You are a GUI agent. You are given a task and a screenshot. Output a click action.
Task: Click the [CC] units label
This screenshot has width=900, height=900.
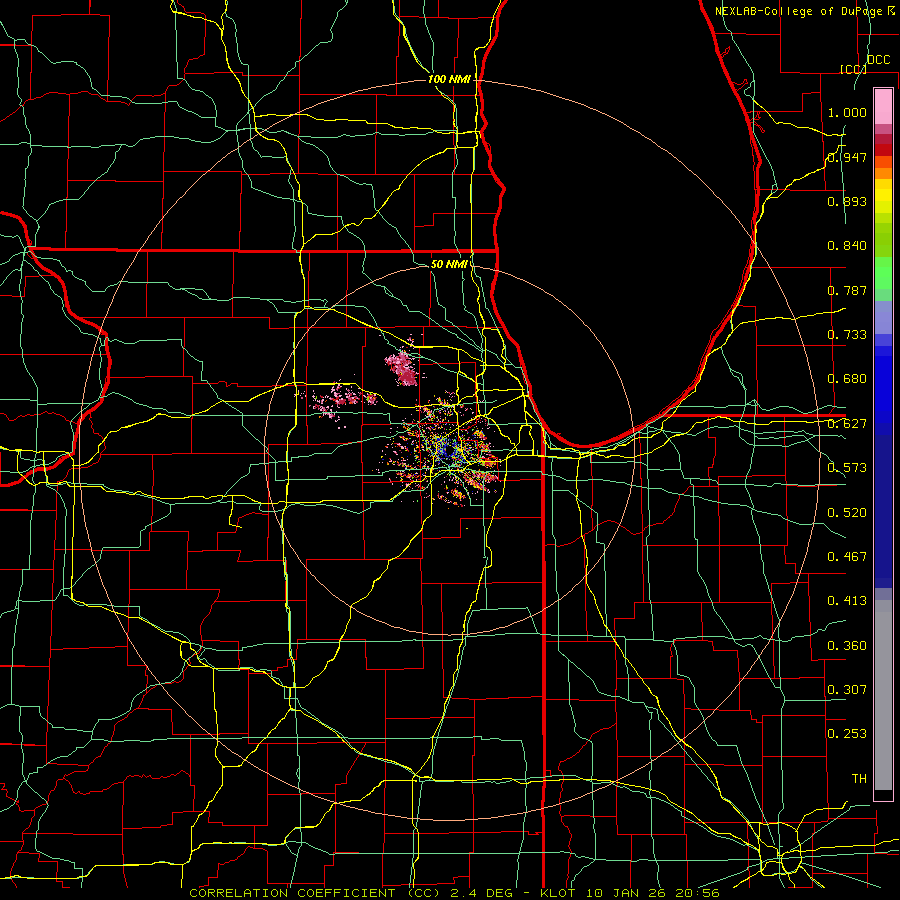pos(853,69)
